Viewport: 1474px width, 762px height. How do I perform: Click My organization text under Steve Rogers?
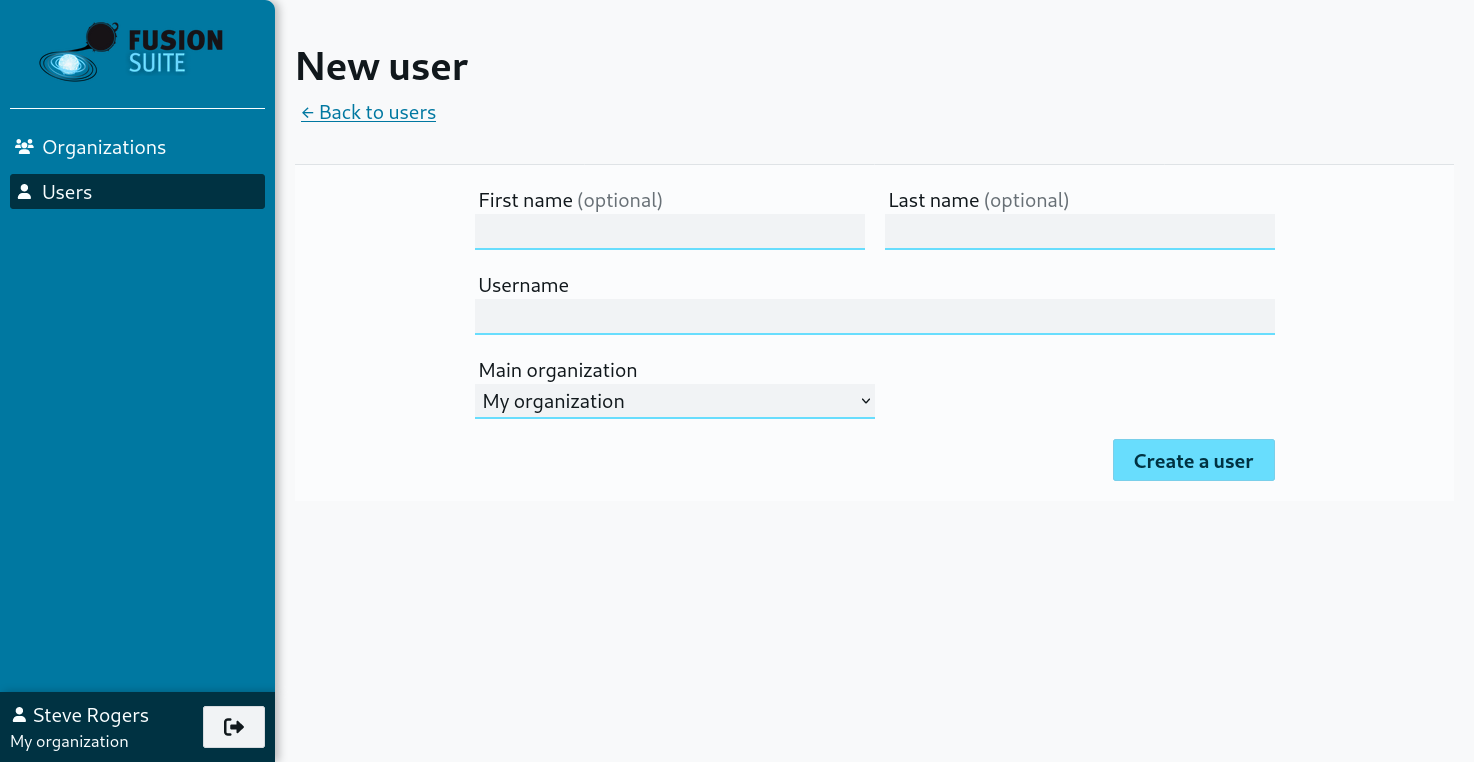(69, 741)
